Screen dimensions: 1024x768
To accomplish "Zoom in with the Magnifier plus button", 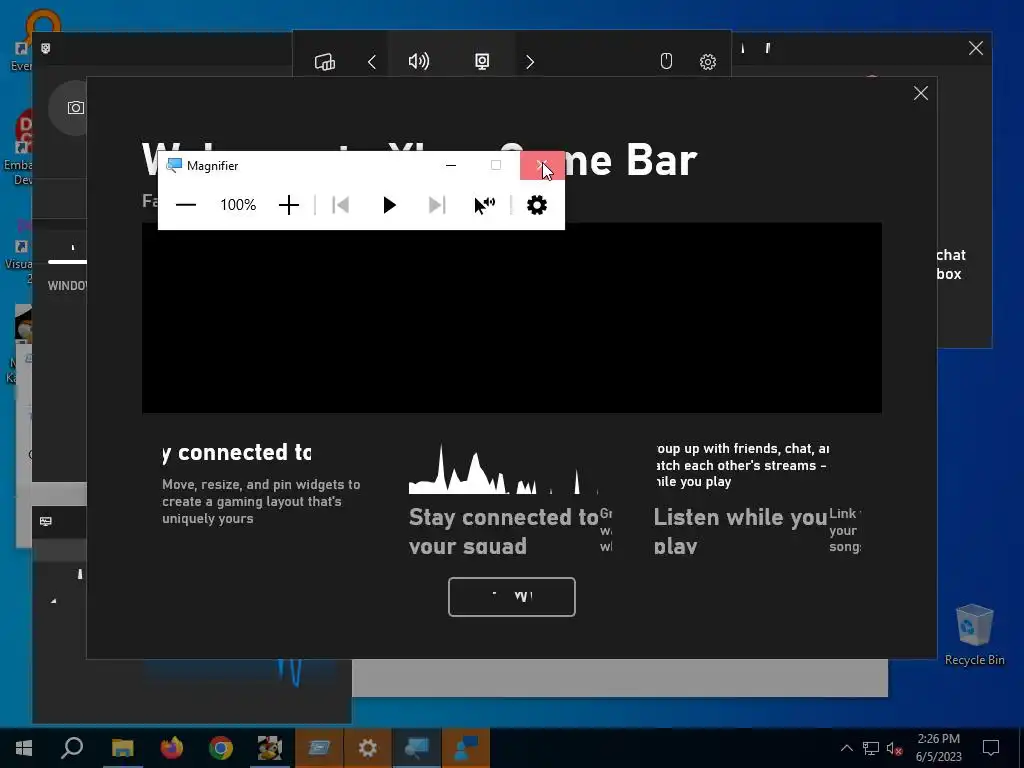I will [x=289, y=205].
